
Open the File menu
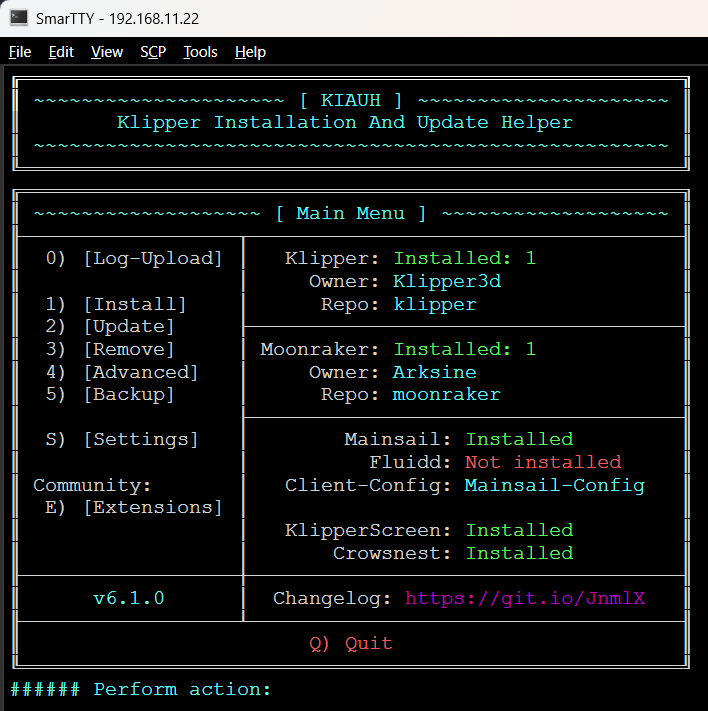(20, 52)
